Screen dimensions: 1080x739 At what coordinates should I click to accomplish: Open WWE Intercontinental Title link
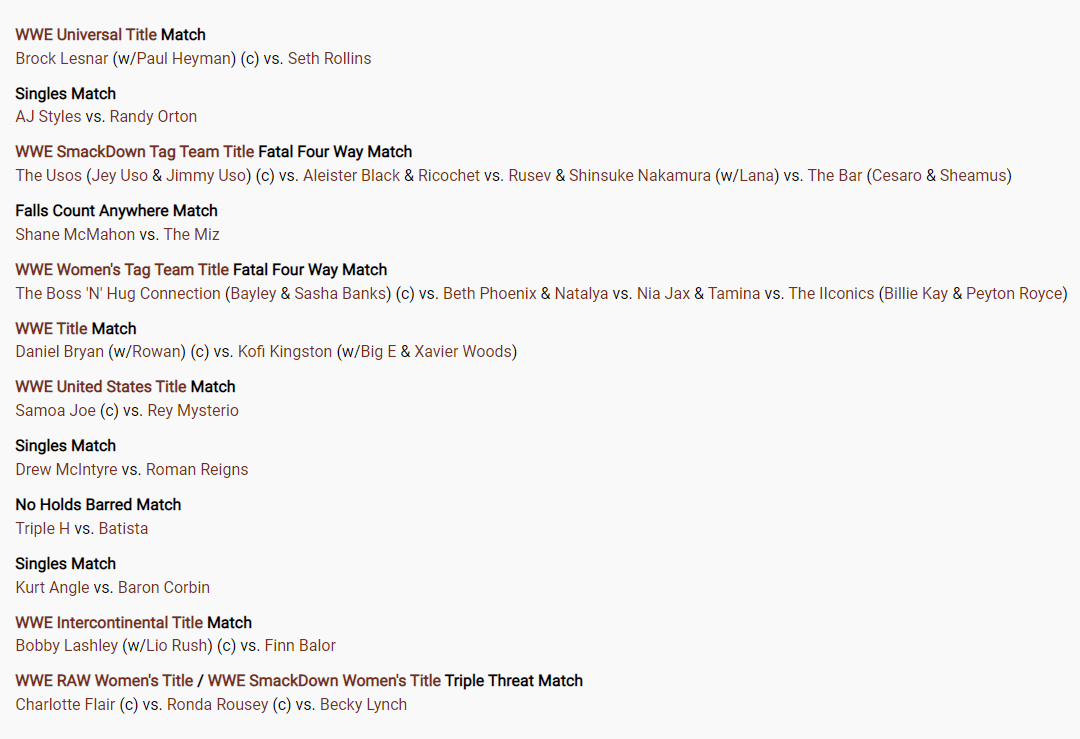click(x=110, y=623)
